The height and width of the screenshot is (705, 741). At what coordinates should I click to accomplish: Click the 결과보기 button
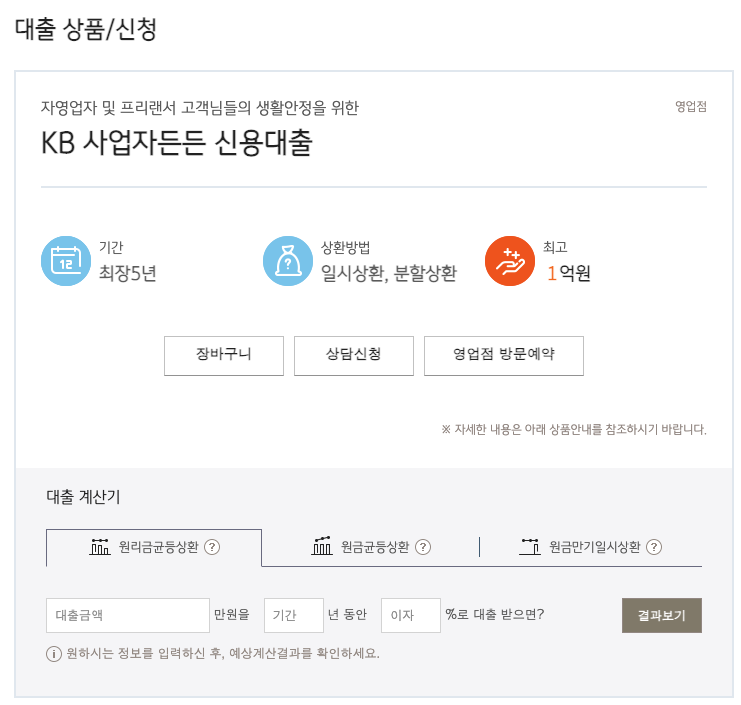[x=662, y=615]
